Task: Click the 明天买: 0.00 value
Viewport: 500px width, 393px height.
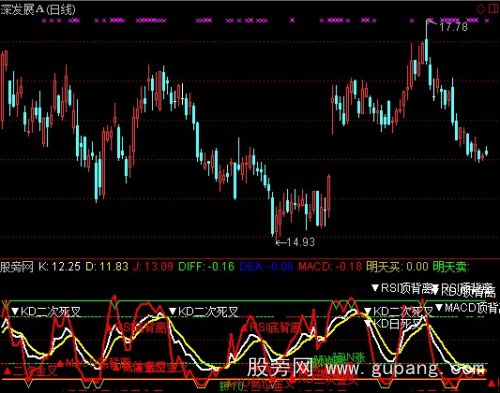Action: (397, 267)
